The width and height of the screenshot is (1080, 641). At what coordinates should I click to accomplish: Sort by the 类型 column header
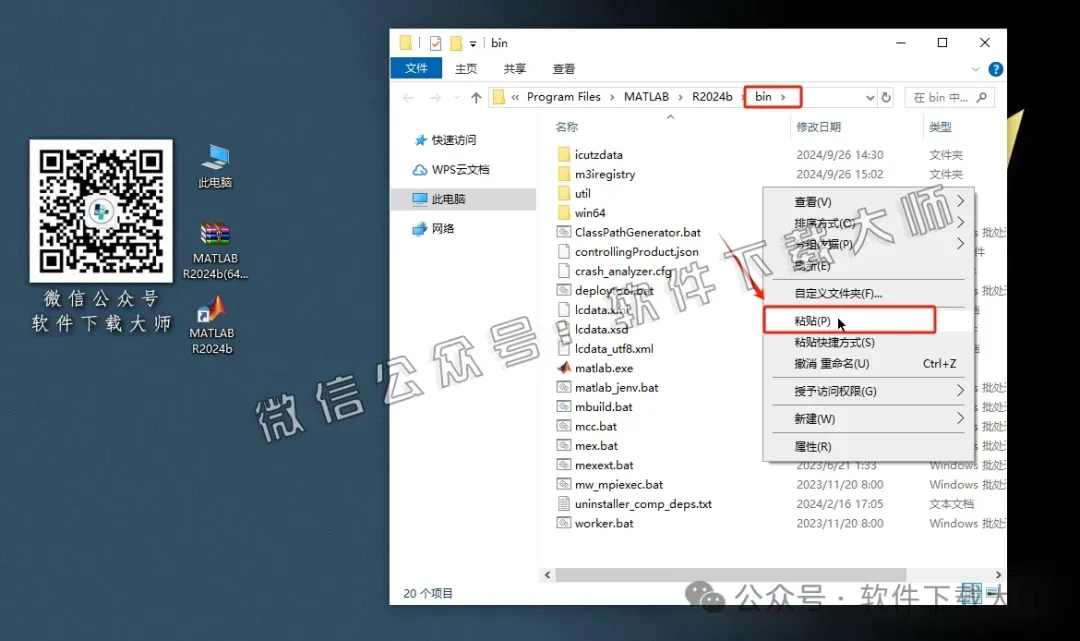[940, 127]
